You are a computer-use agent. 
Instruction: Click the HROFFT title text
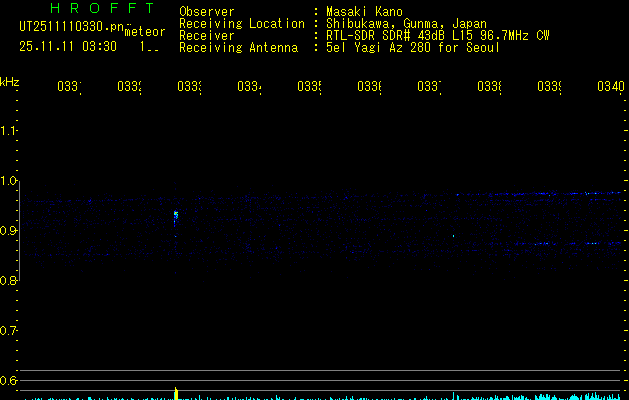coord(102,8)
